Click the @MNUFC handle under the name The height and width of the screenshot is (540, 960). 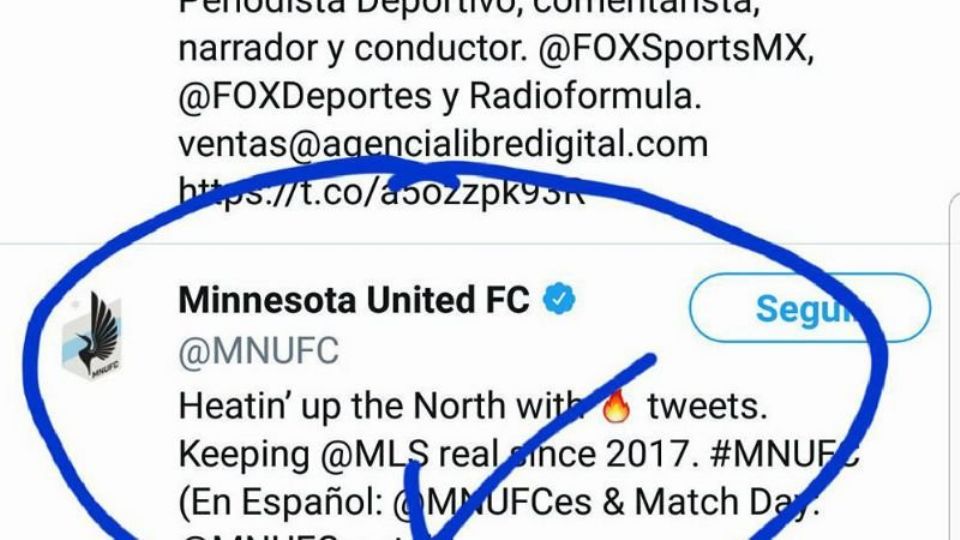pyautogui.click(x=258, y=351)
